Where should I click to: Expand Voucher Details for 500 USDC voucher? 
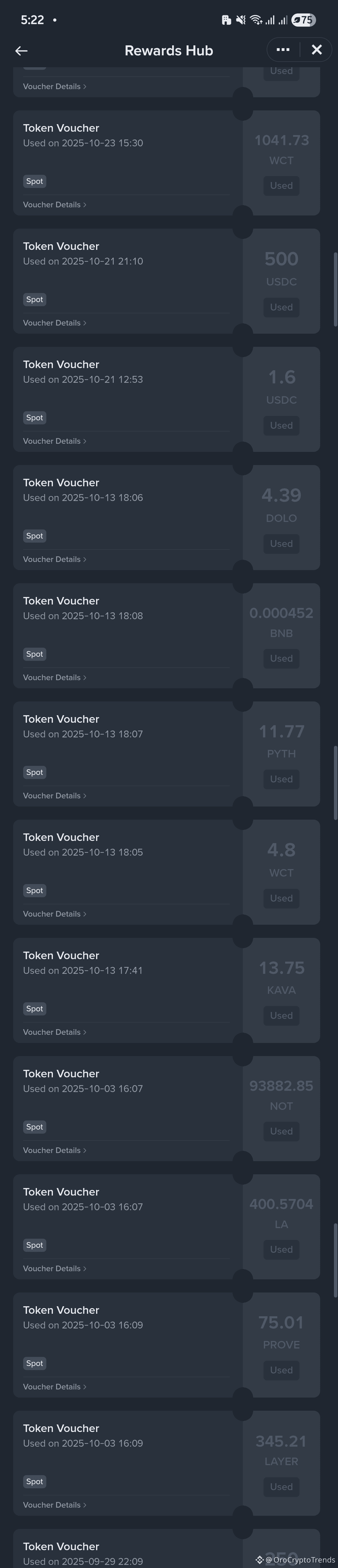[x=54, y=323]
